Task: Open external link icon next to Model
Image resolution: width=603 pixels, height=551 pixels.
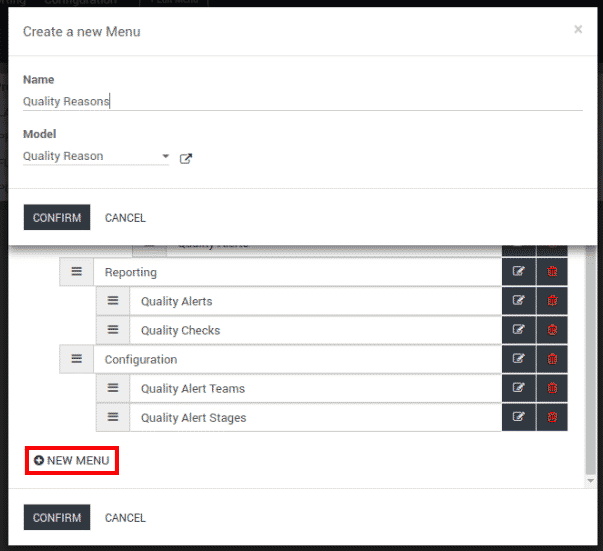Action: (185, 158)
